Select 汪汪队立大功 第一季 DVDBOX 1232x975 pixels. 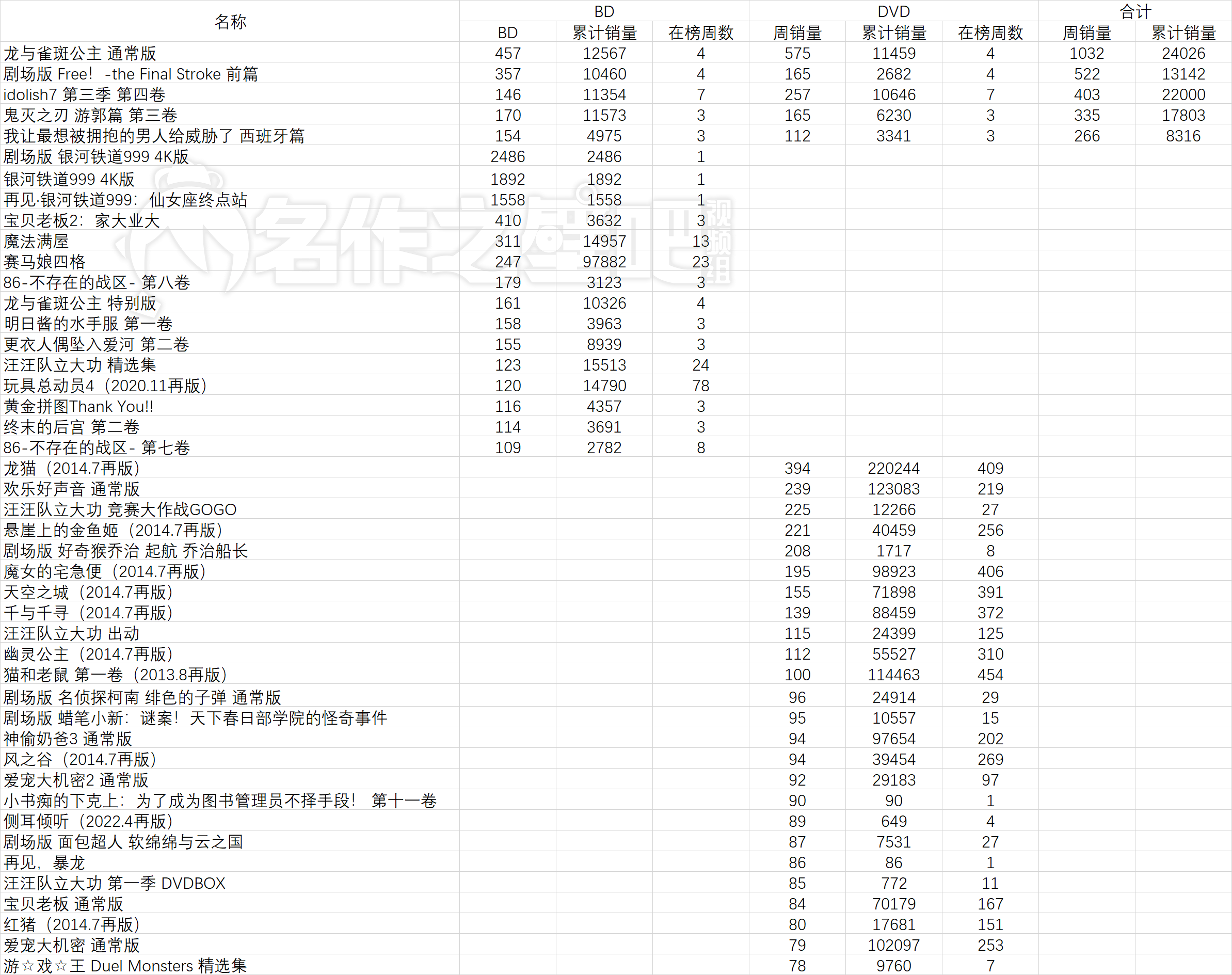pyautogui.click(x=114, y=883)
